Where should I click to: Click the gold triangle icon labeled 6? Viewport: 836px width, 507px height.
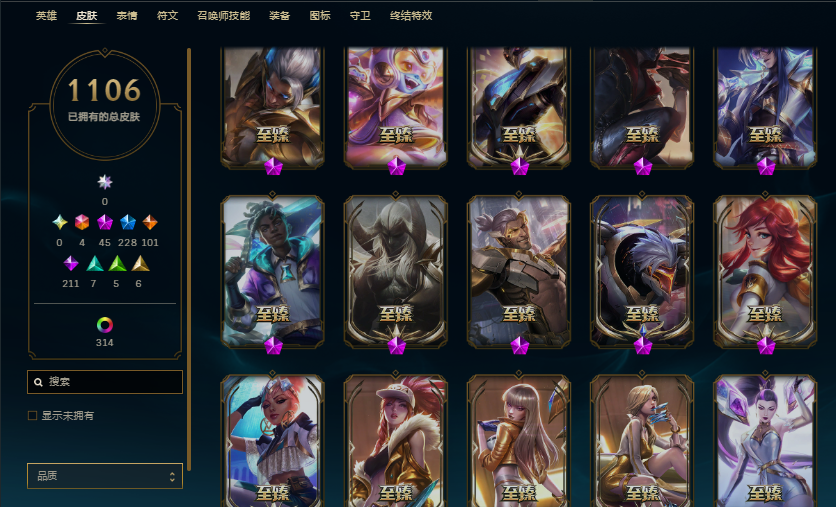pos(140,263)
